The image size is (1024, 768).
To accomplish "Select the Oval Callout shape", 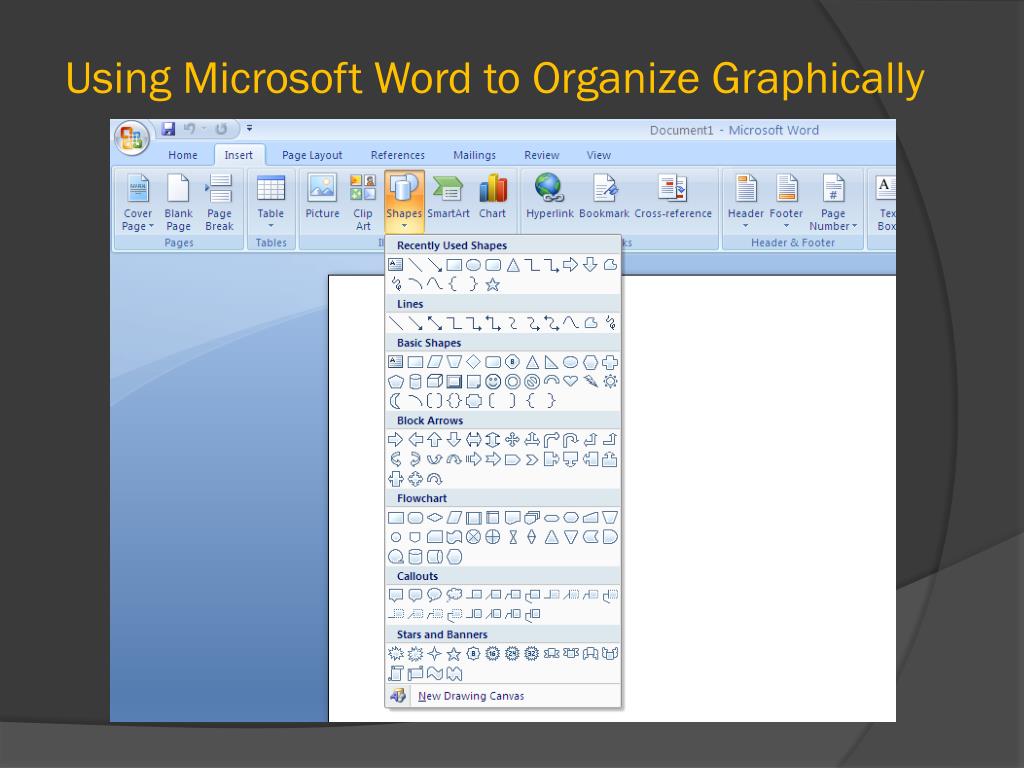I will pos(434,595).
